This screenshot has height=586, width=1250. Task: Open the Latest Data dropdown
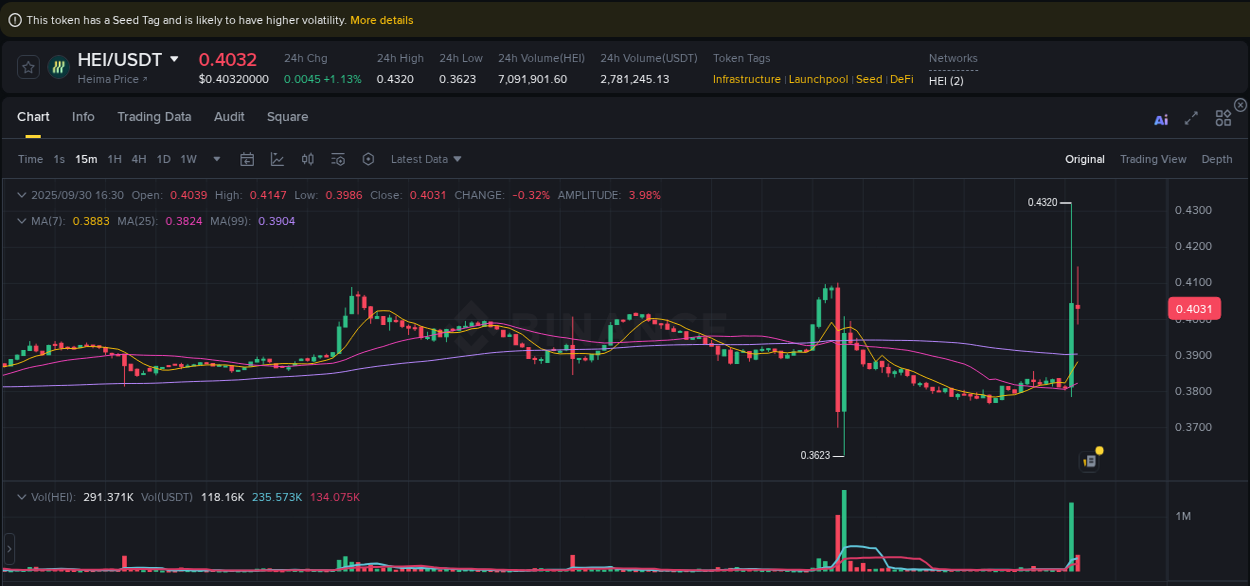(x=425, y=159)
